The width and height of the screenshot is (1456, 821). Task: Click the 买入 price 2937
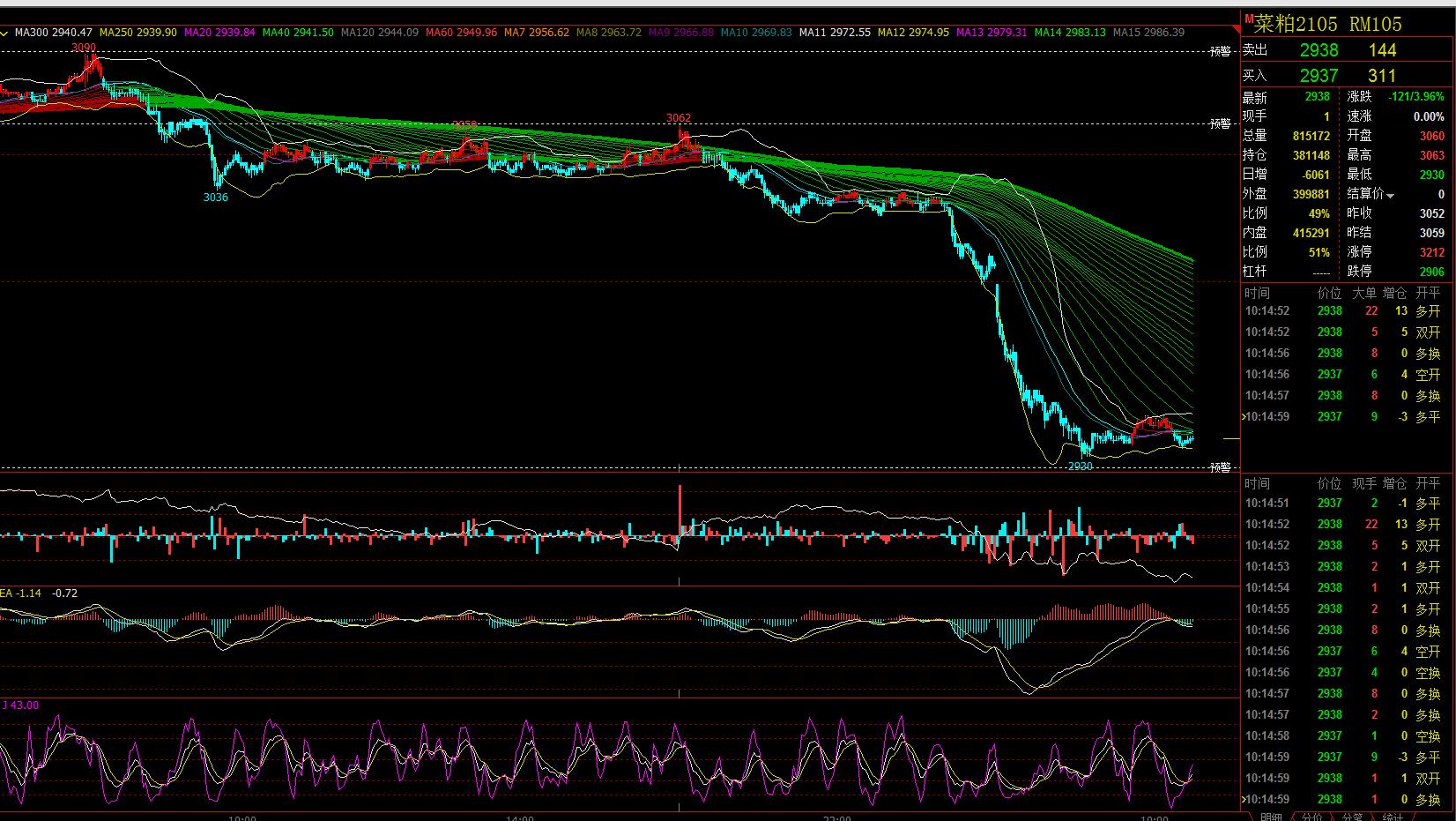(1319, 76)
